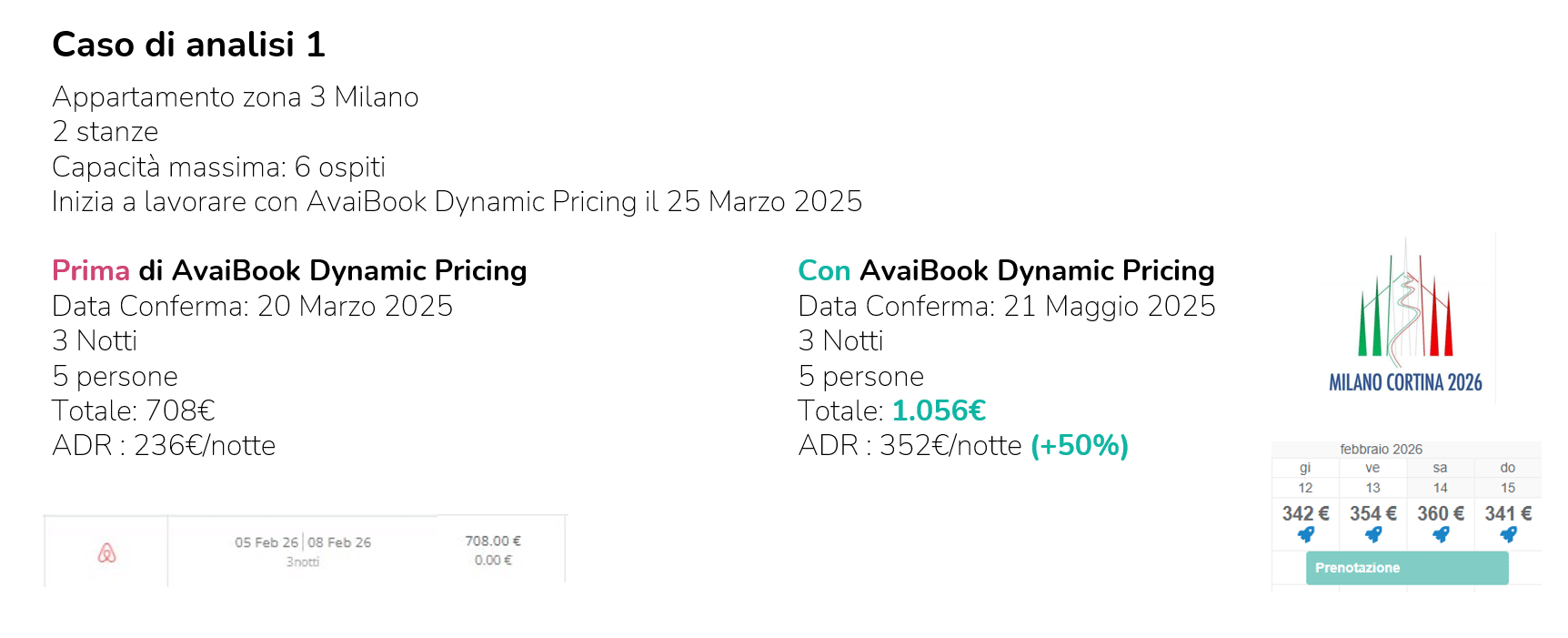Click the green 1.056€ total text
1568x638 pixels.
pos(939,410)
